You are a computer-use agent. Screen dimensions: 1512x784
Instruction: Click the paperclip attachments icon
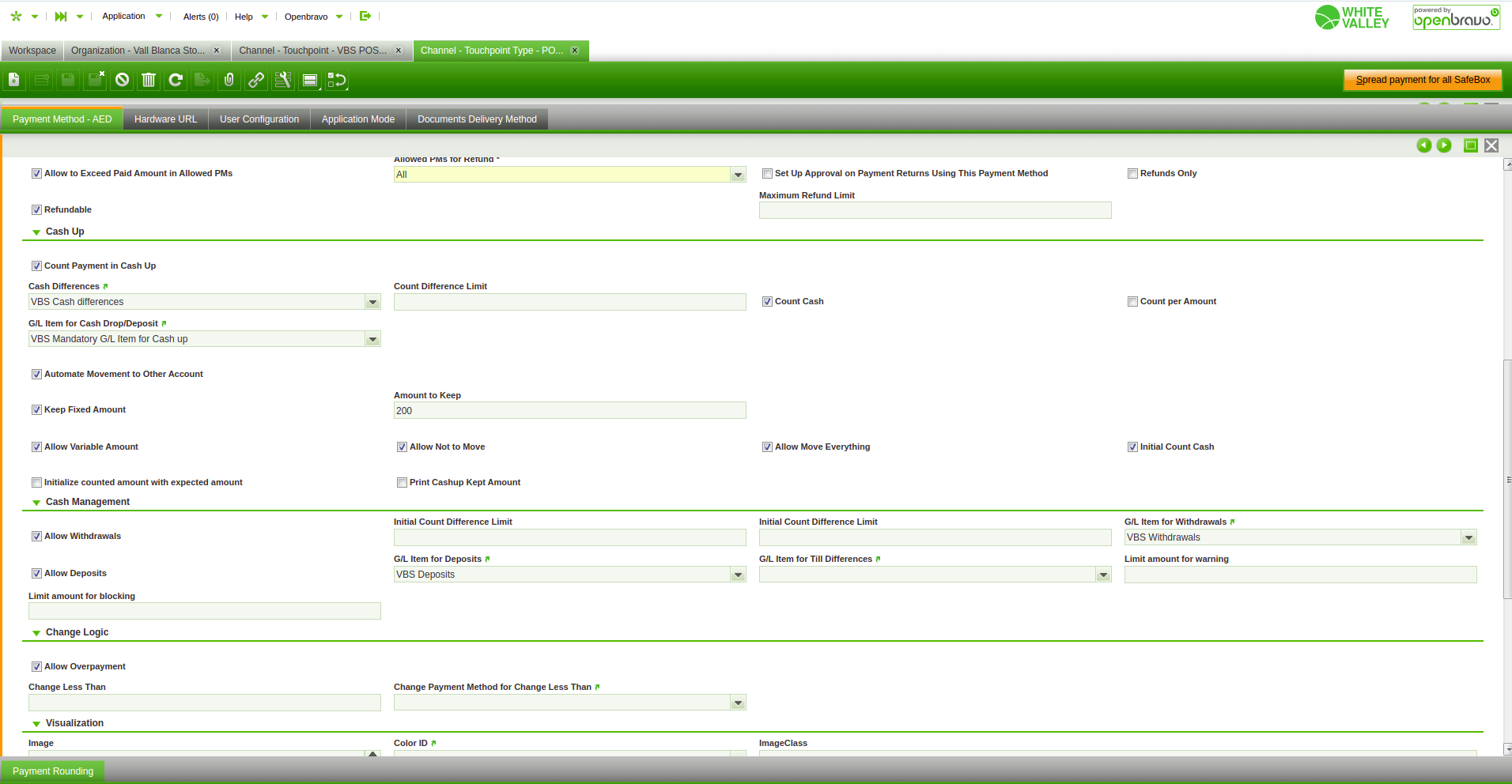(229, 80)
